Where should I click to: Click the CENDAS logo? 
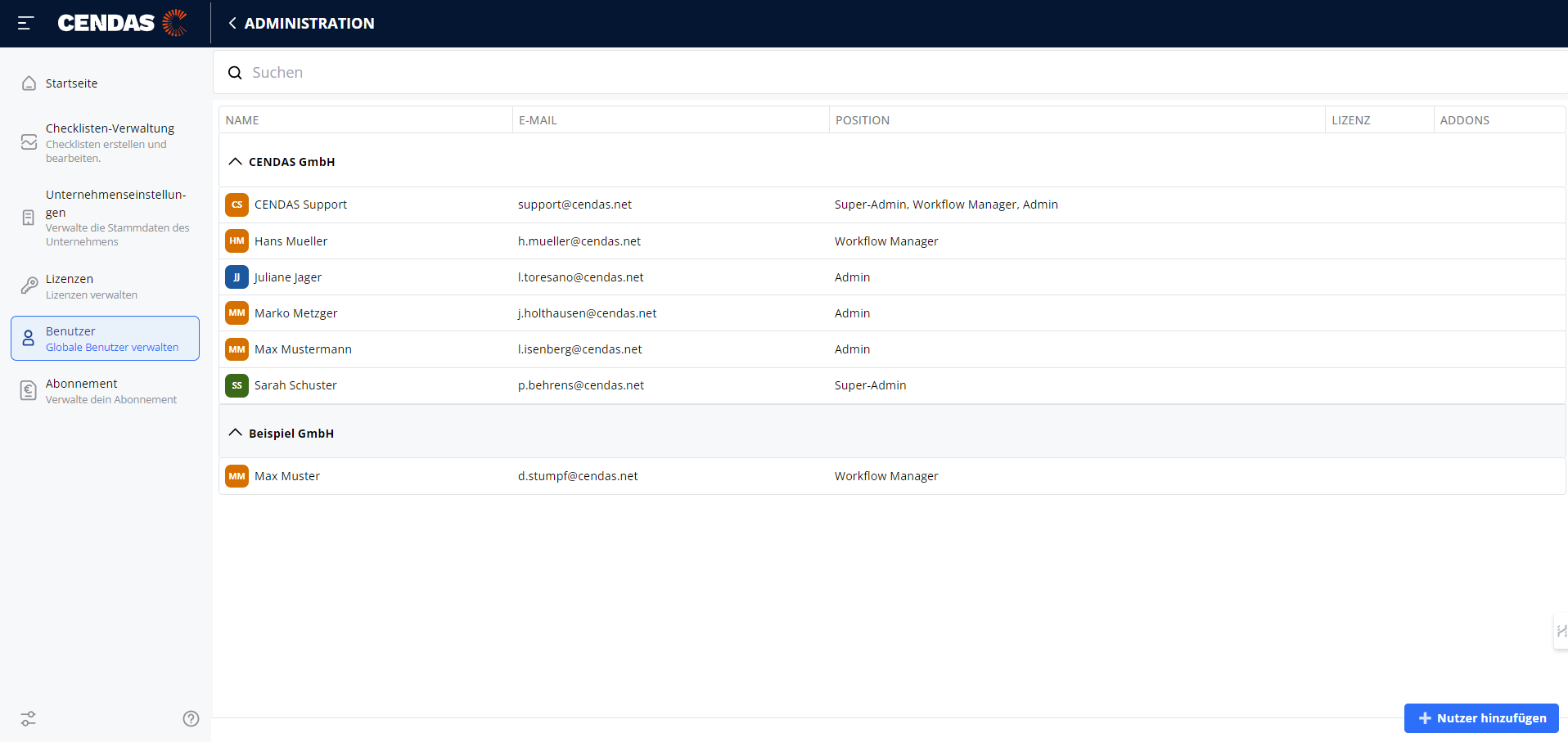tap(122, 23)
